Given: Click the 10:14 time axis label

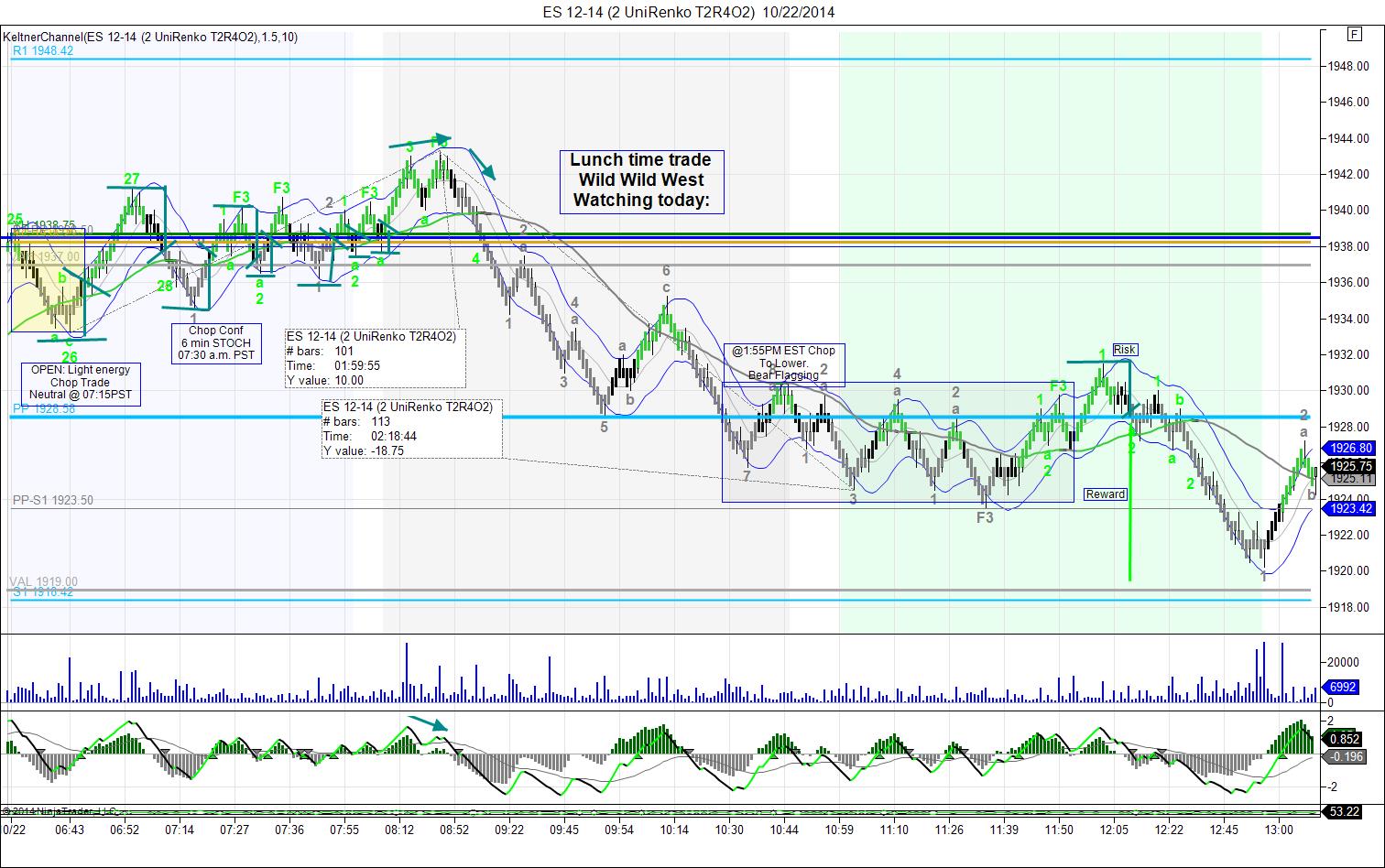Looking at the screenshot, I should [x=674, y=830].
